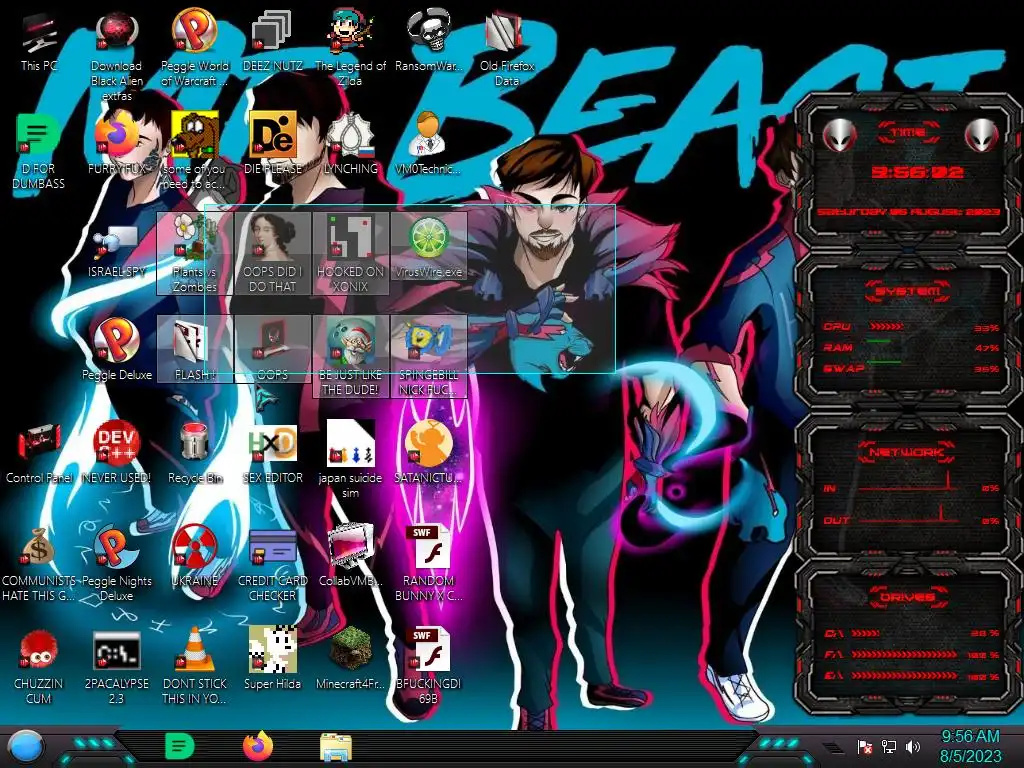The height and width of the screenshot is (768, 1024).
Task: Select the SPINGEBILL icon
Action: coord(428,356)
